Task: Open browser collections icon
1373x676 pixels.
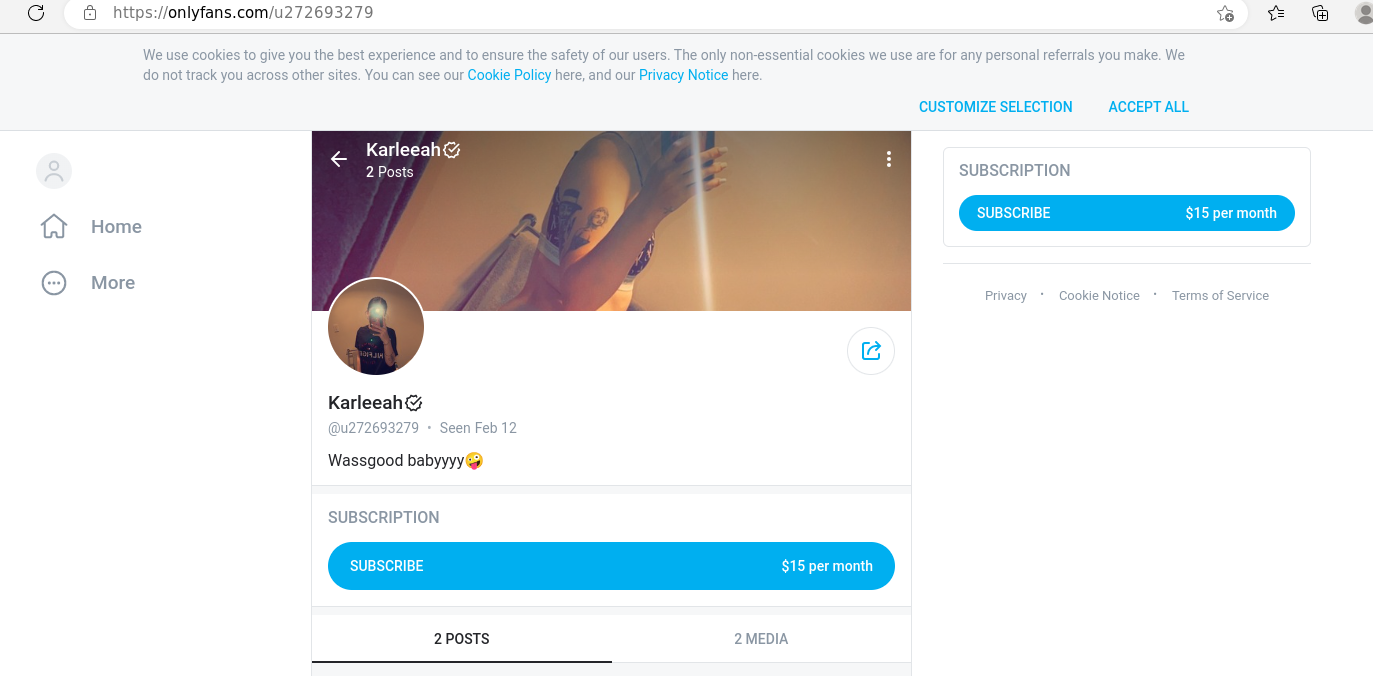Action: click(1320, 13)
